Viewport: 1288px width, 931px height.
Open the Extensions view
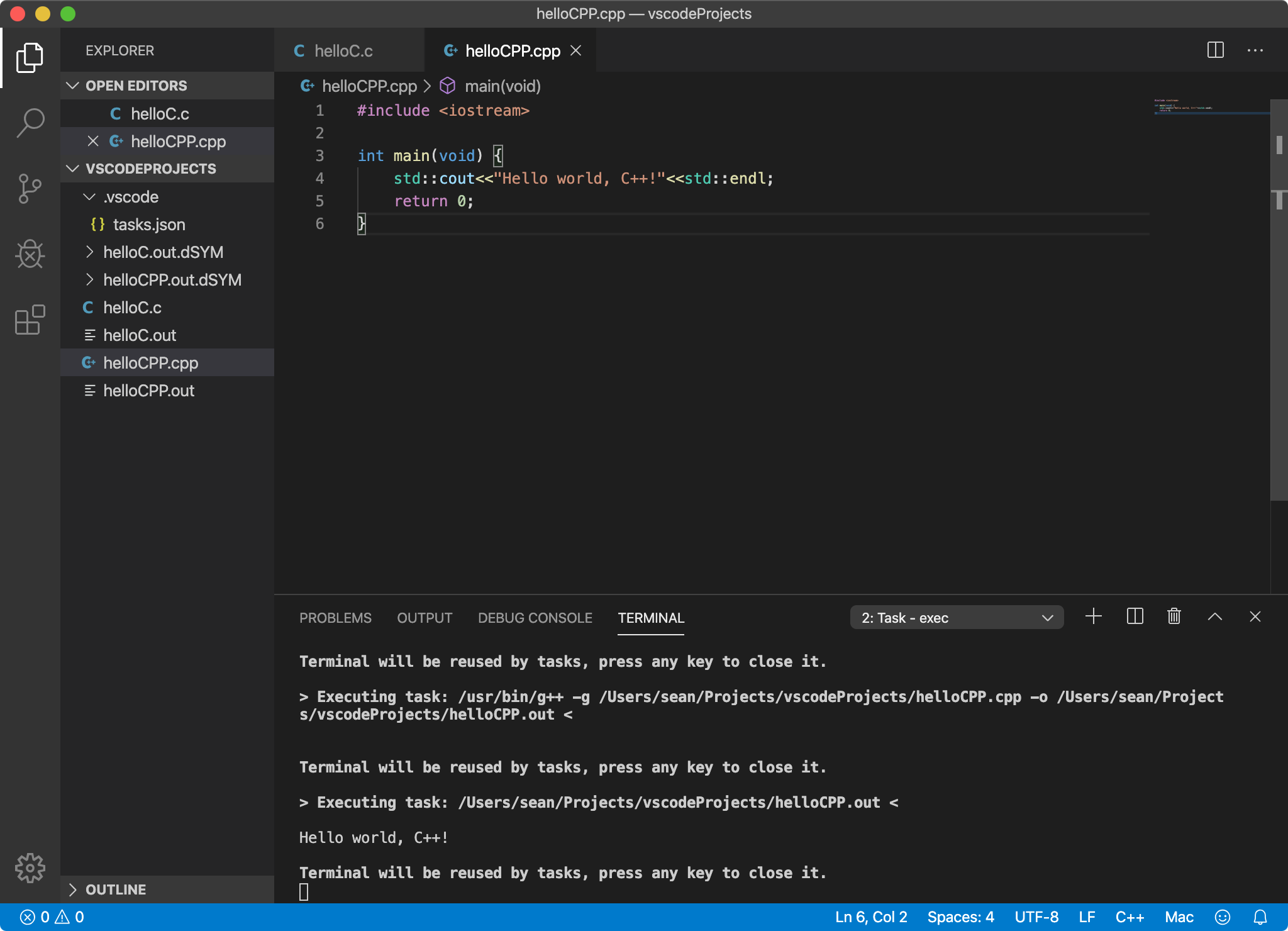[30, 320]
